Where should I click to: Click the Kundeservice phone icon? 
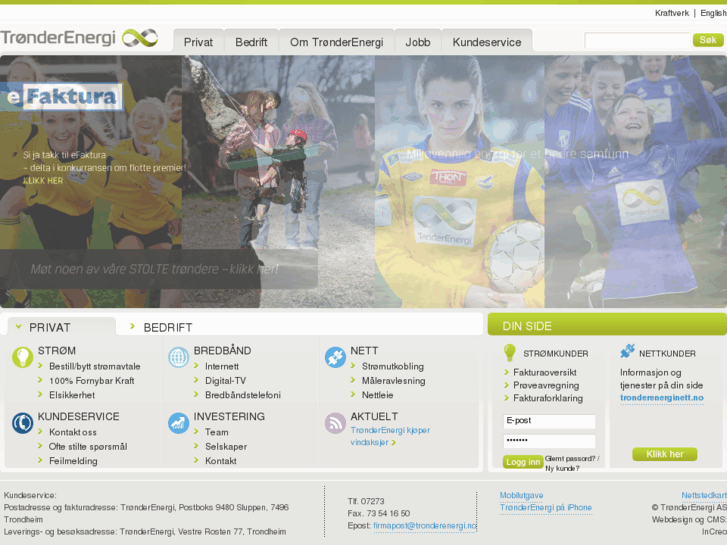(x=22, y=423)
